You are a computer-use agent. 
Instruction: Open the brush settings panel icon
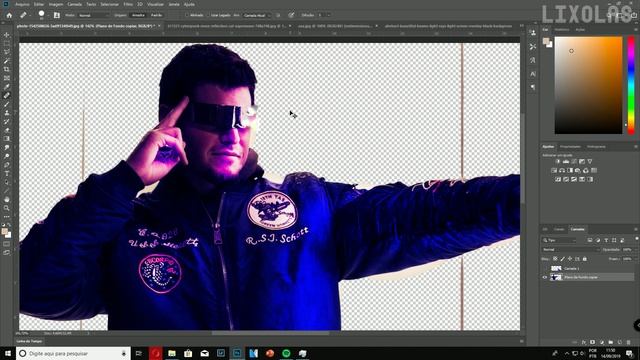[57, 15]
